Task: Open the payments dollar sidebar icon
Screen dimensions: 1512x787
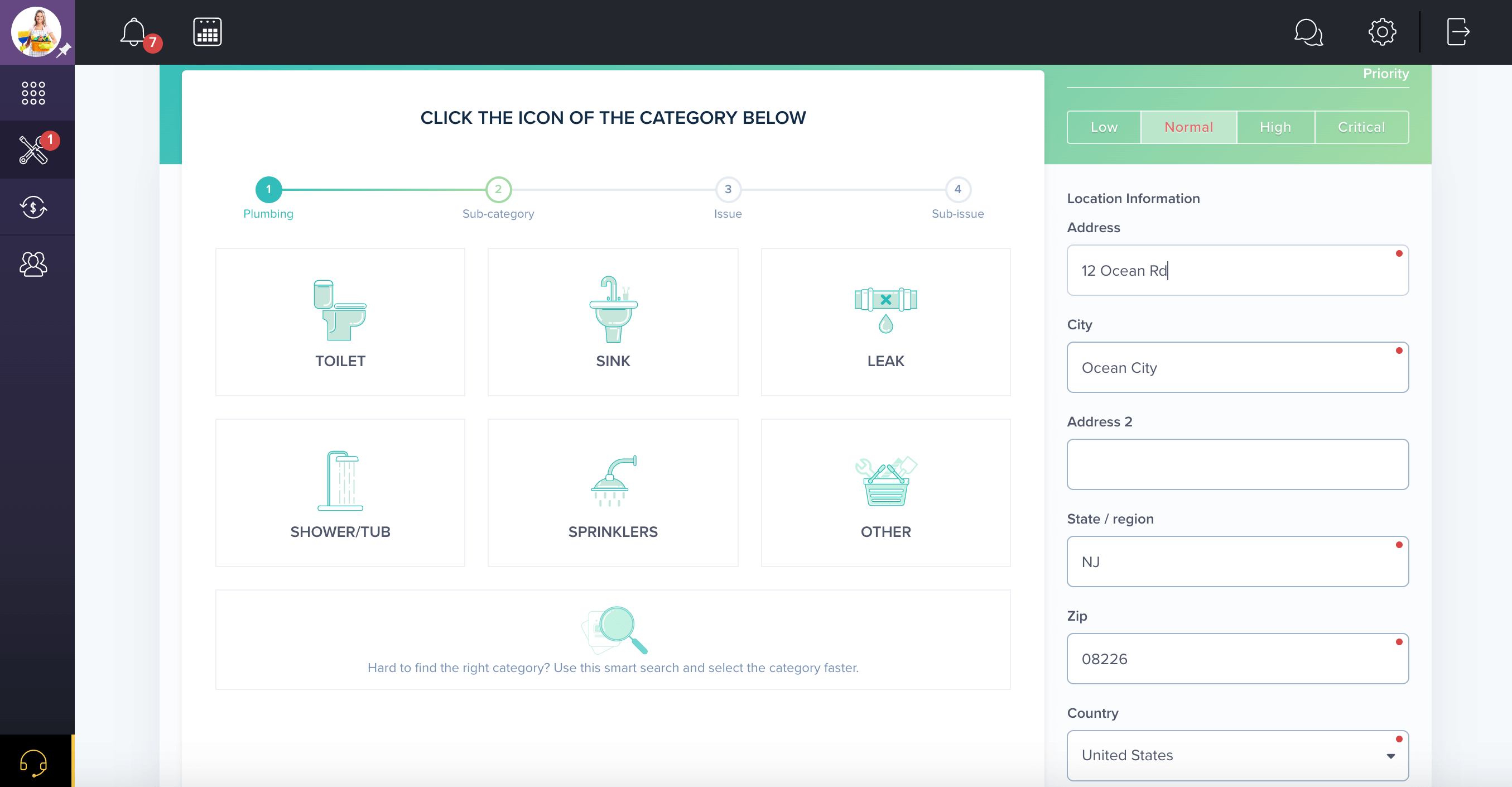Action: point(33,207)
